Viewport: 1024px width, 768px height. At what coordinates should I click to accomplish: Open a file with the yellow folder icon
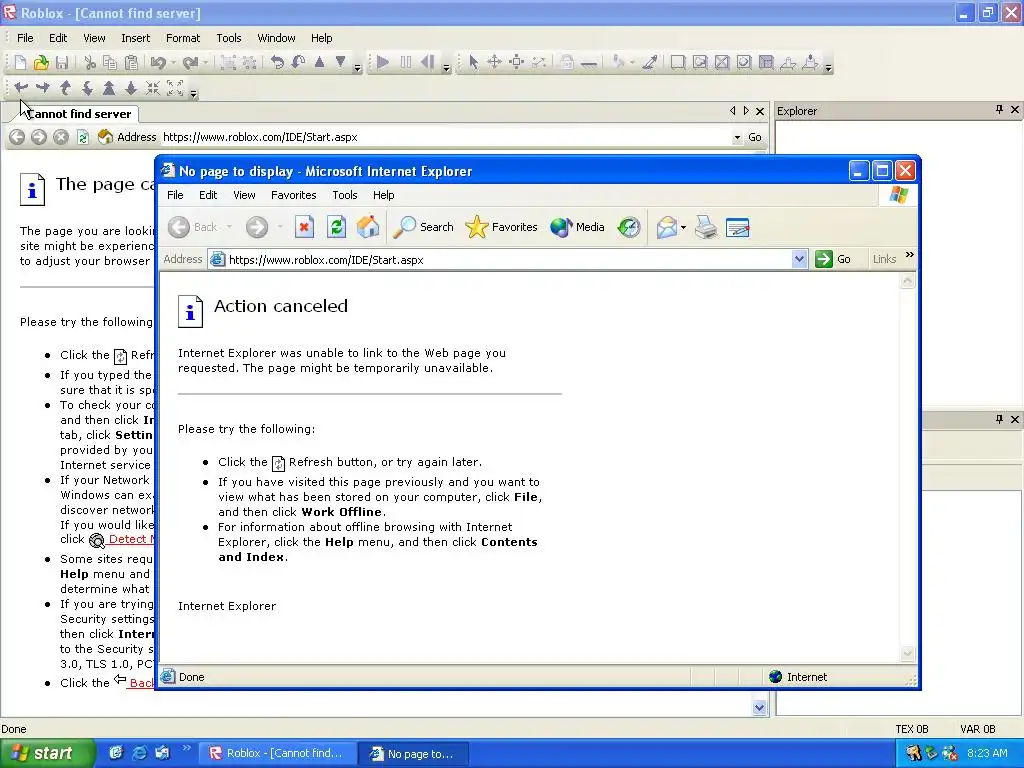[41, 63]
